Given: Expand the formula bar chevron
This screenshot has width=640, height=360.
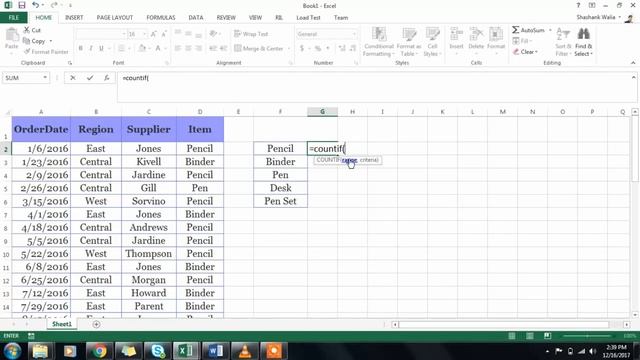Looking at the screenshot, I should [x=633, y=78].
